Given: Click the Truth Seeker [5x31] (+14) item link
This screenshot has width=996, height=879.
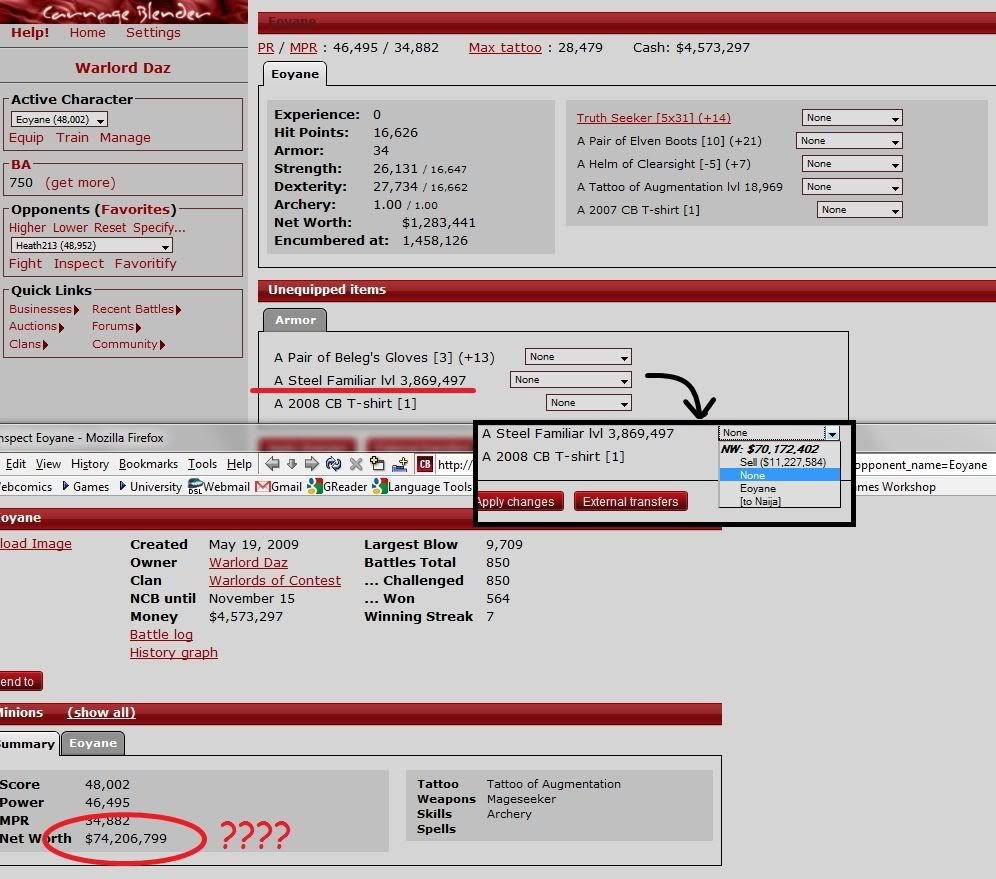Looking at the screenshot, I should [654, 118].
